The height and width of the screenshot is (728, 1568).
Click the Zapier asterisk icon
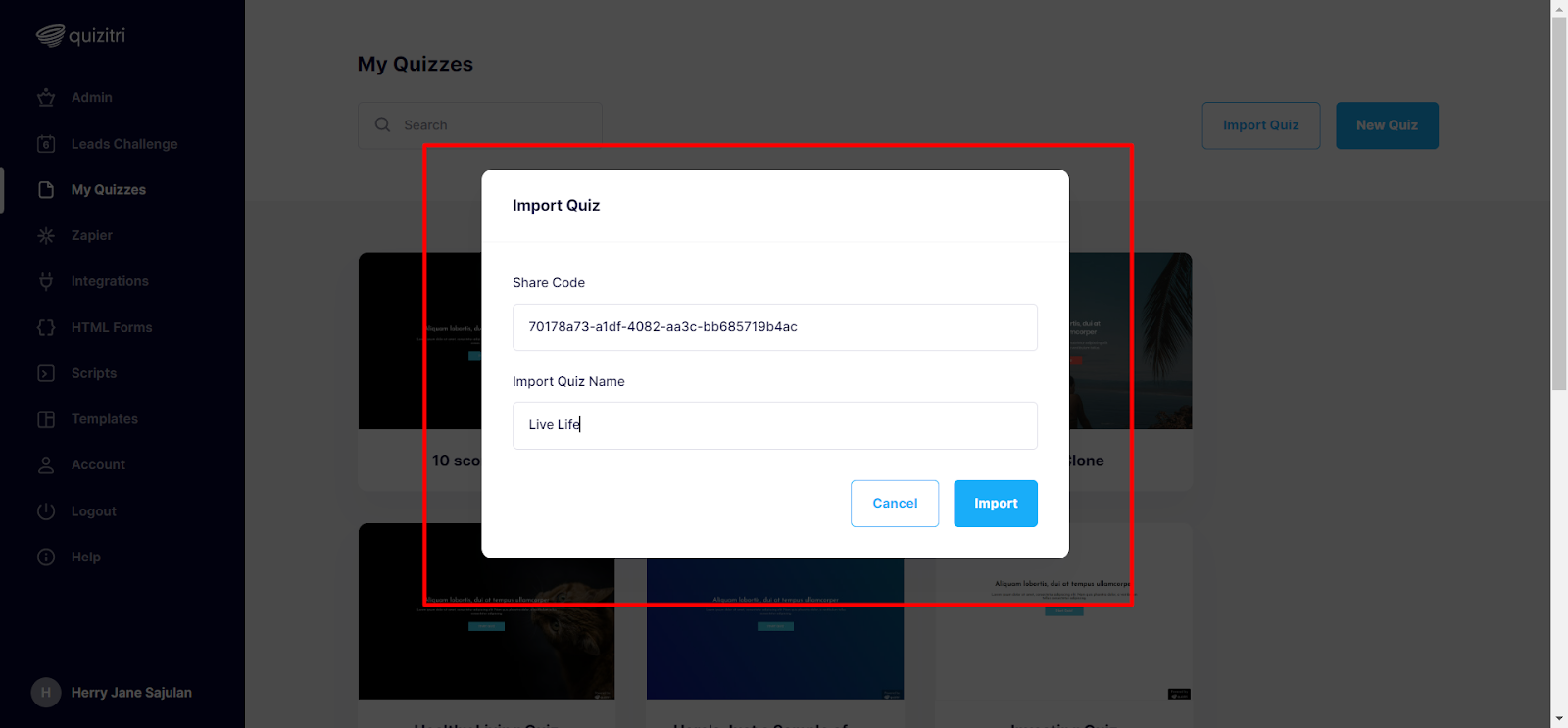(x=46, y=236)
